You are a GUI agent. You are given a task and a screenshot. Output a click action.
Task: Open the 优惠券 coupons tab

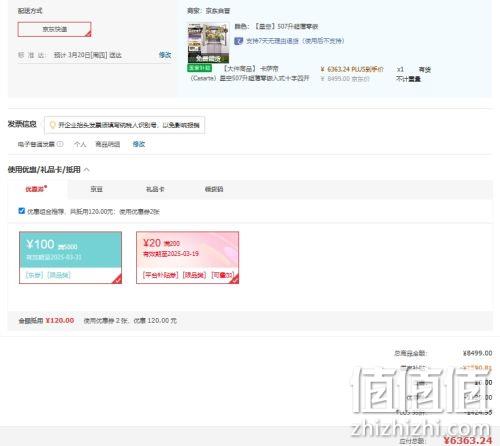click(x=36, y=189)
